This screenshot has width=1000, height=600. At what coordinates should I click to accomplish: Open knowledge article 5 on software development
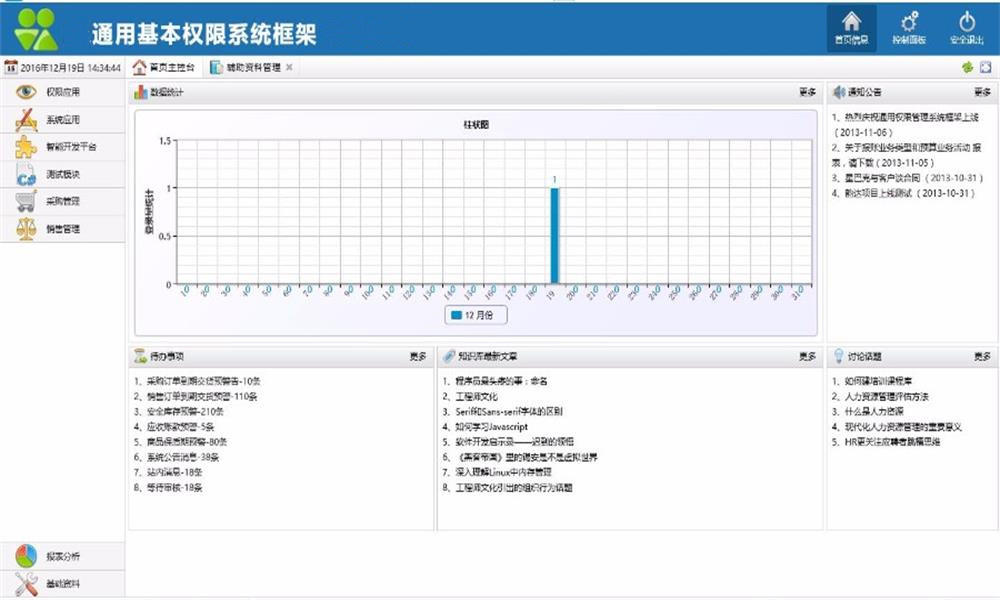point(508,442)
